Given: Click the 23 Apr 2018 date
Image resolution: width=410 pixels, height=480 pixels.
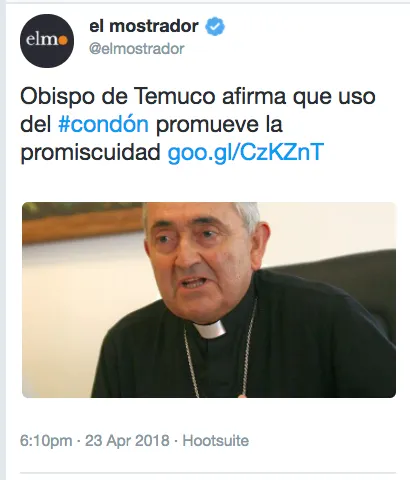Looking at the screenshot, I should point(127,440).
